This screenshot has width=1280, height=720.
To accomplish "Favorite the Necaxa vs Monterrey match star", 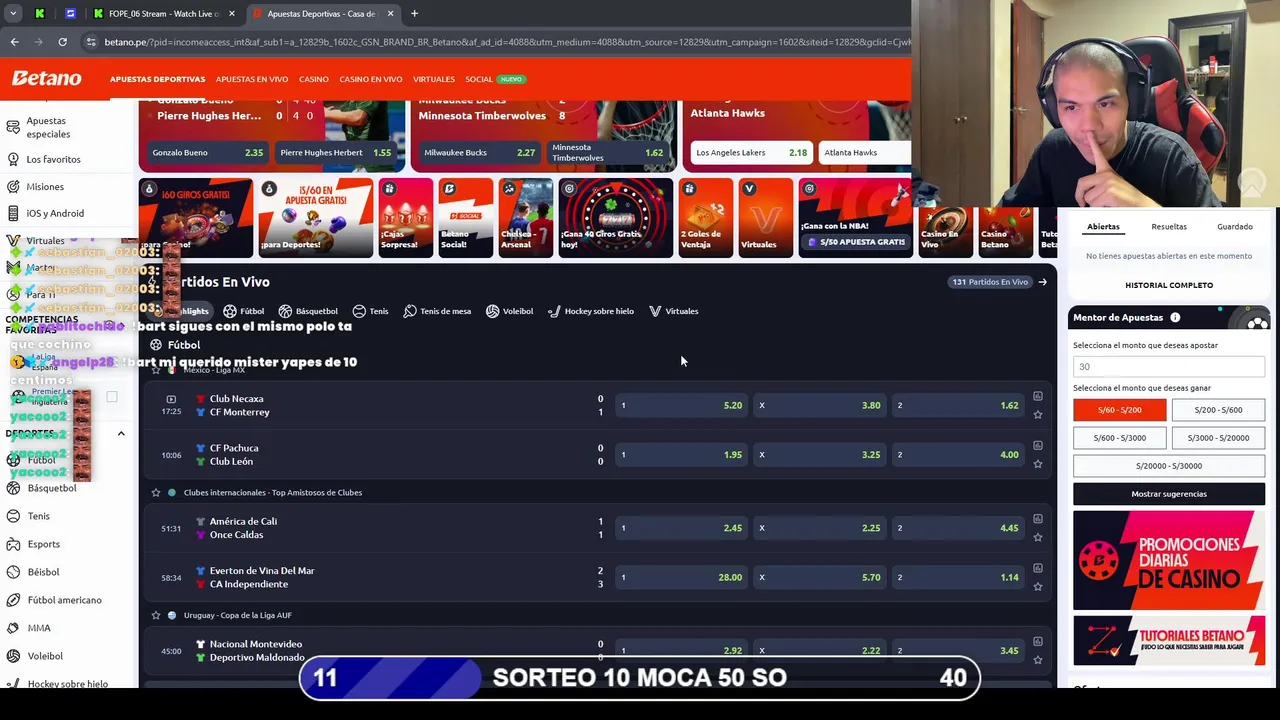I will [x=1038, y=414].
